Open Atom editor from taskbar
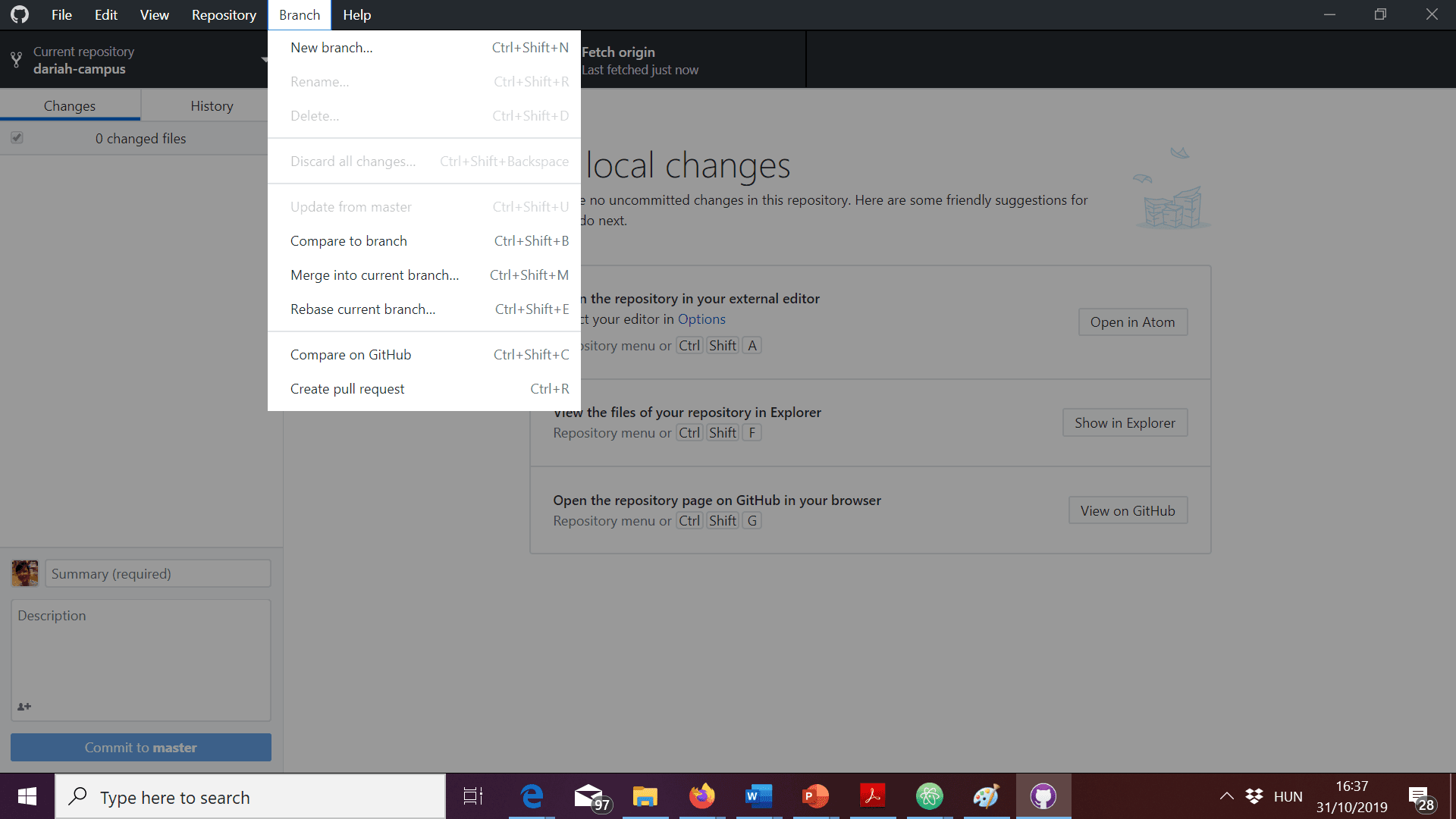Image resolution: width=1456 pixels, height=819 pixels. point(929,796)
